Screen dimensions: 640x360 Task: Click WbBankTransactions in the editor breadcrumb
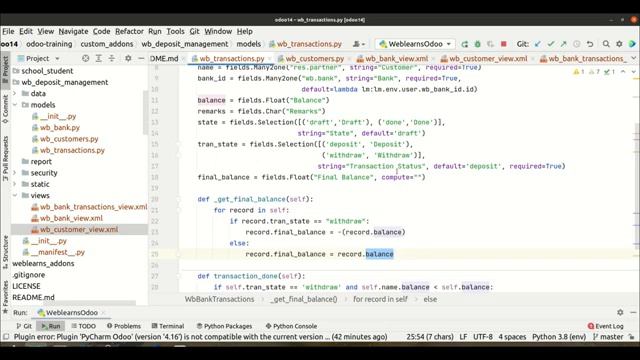pyautogui.click(x=220, y=299)
